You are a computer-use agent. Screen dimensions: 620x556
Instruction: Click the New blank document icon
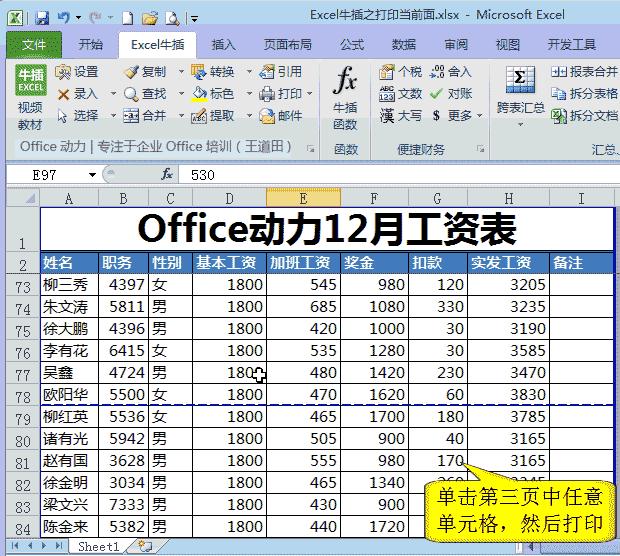pyautogui.click(x=127, y=18)
